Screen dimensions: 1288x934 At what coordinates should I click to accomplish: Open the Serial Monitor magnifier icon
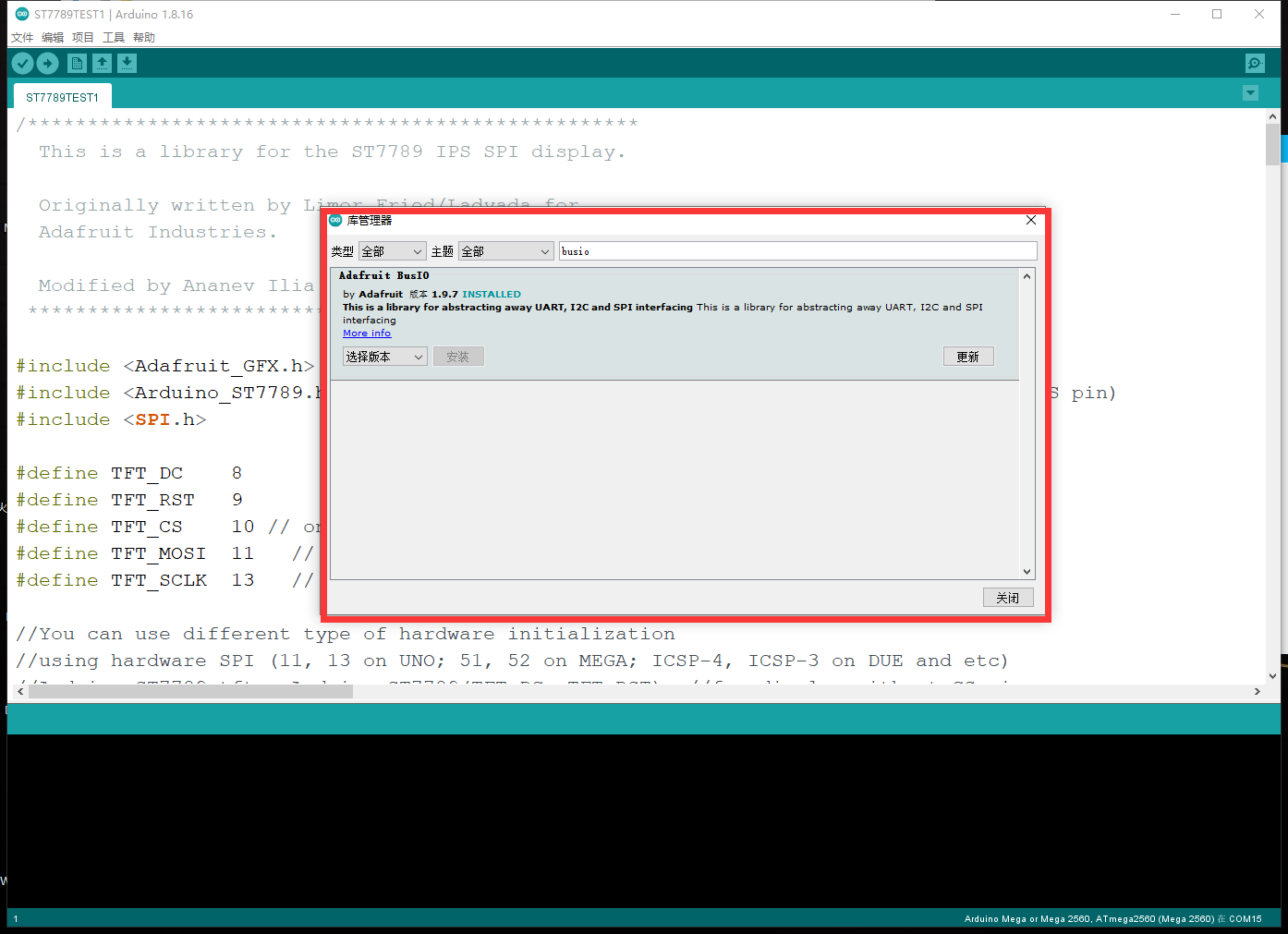tap(1254, 63)
